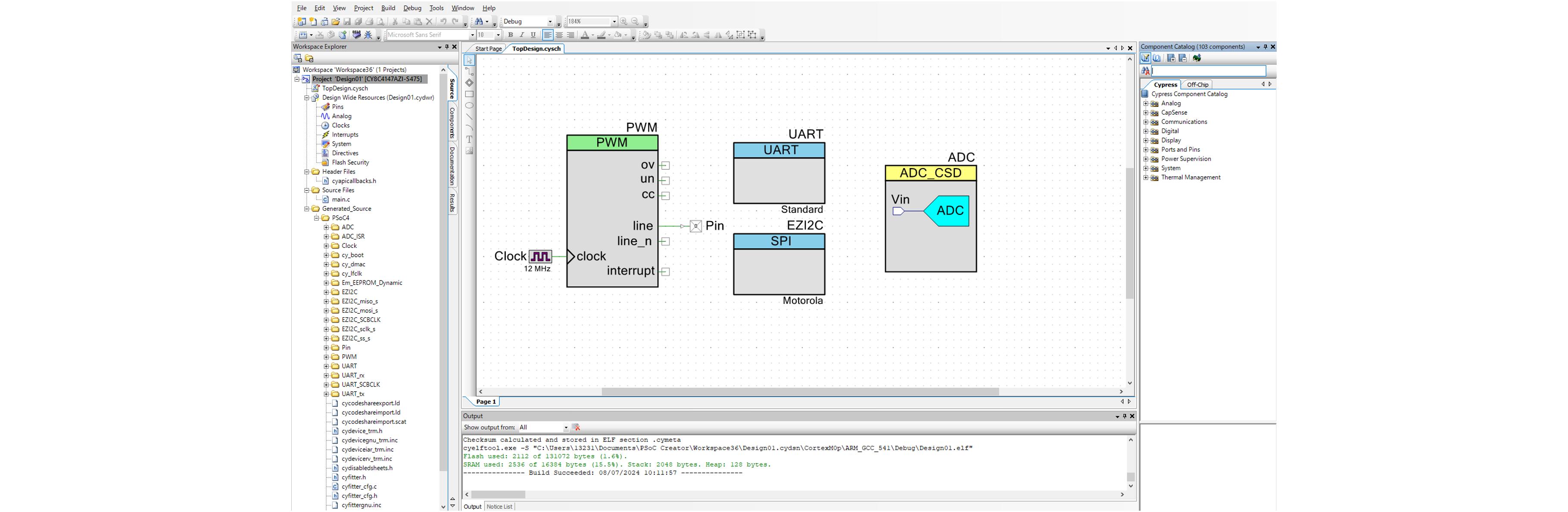Click the Open folder toolbar icon
Viewport: 1568px width, 512px height.
tap(335, 21)
